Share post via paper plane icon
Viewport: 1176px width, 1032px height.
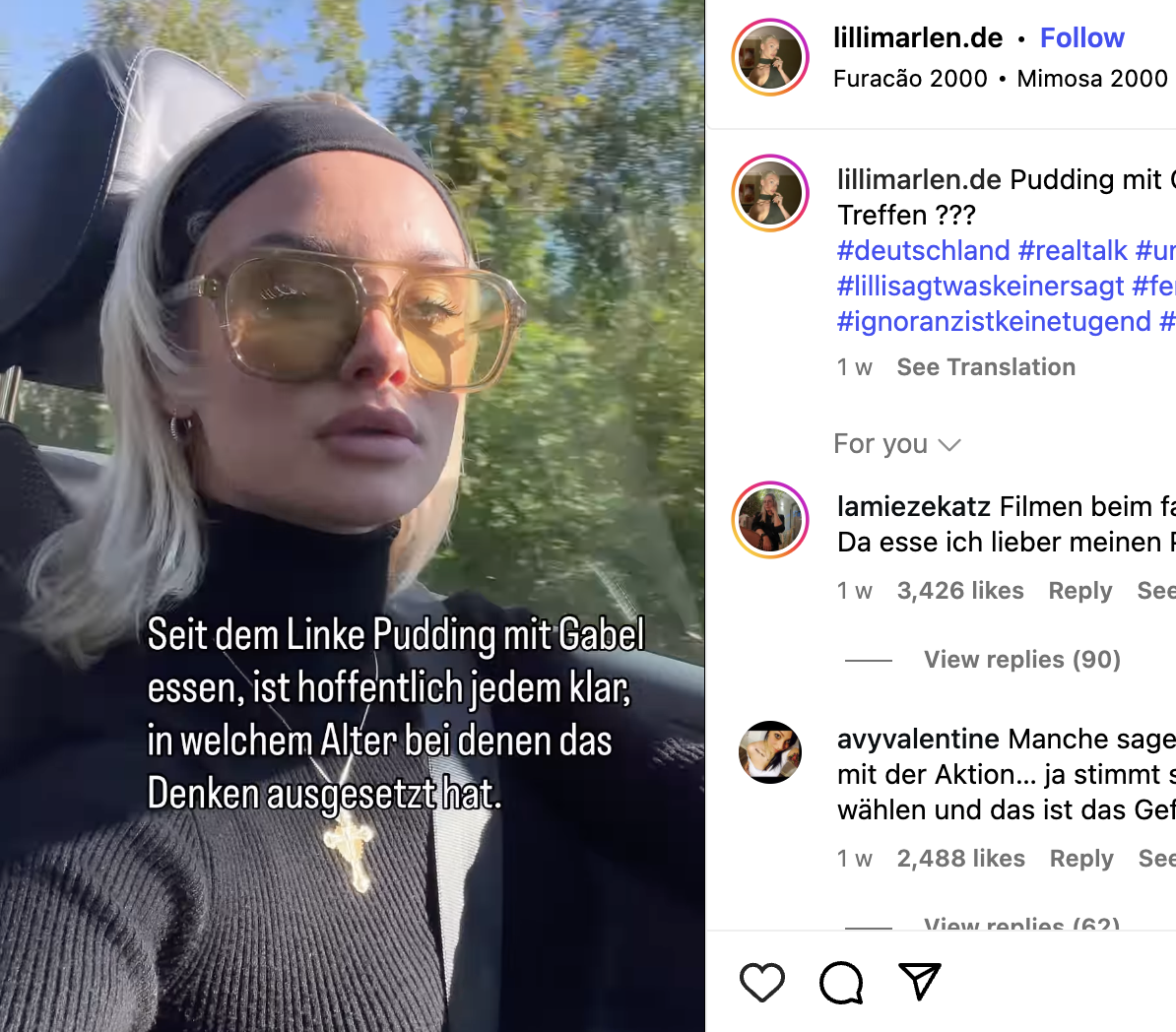click(x=920, y=982)
